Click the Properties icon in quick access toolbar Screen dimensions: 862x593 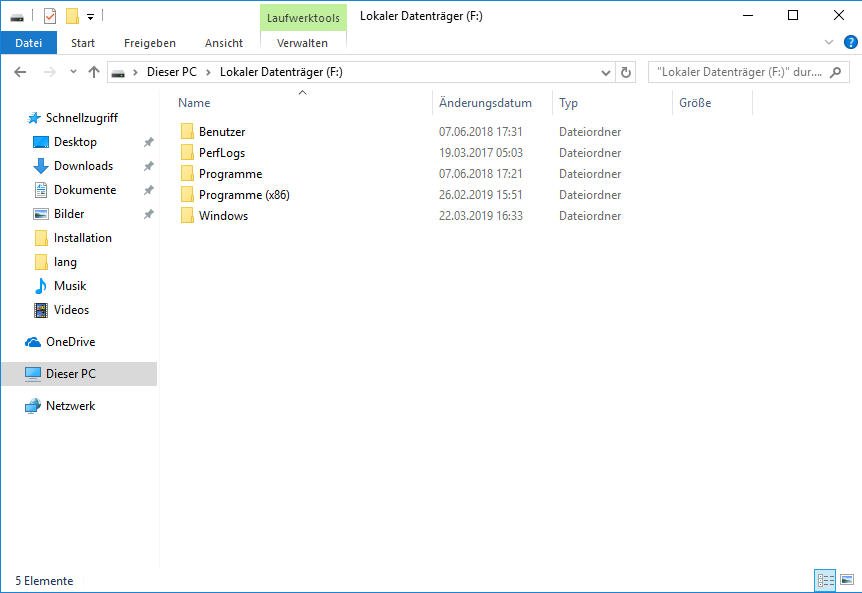[x=50, y=16]
